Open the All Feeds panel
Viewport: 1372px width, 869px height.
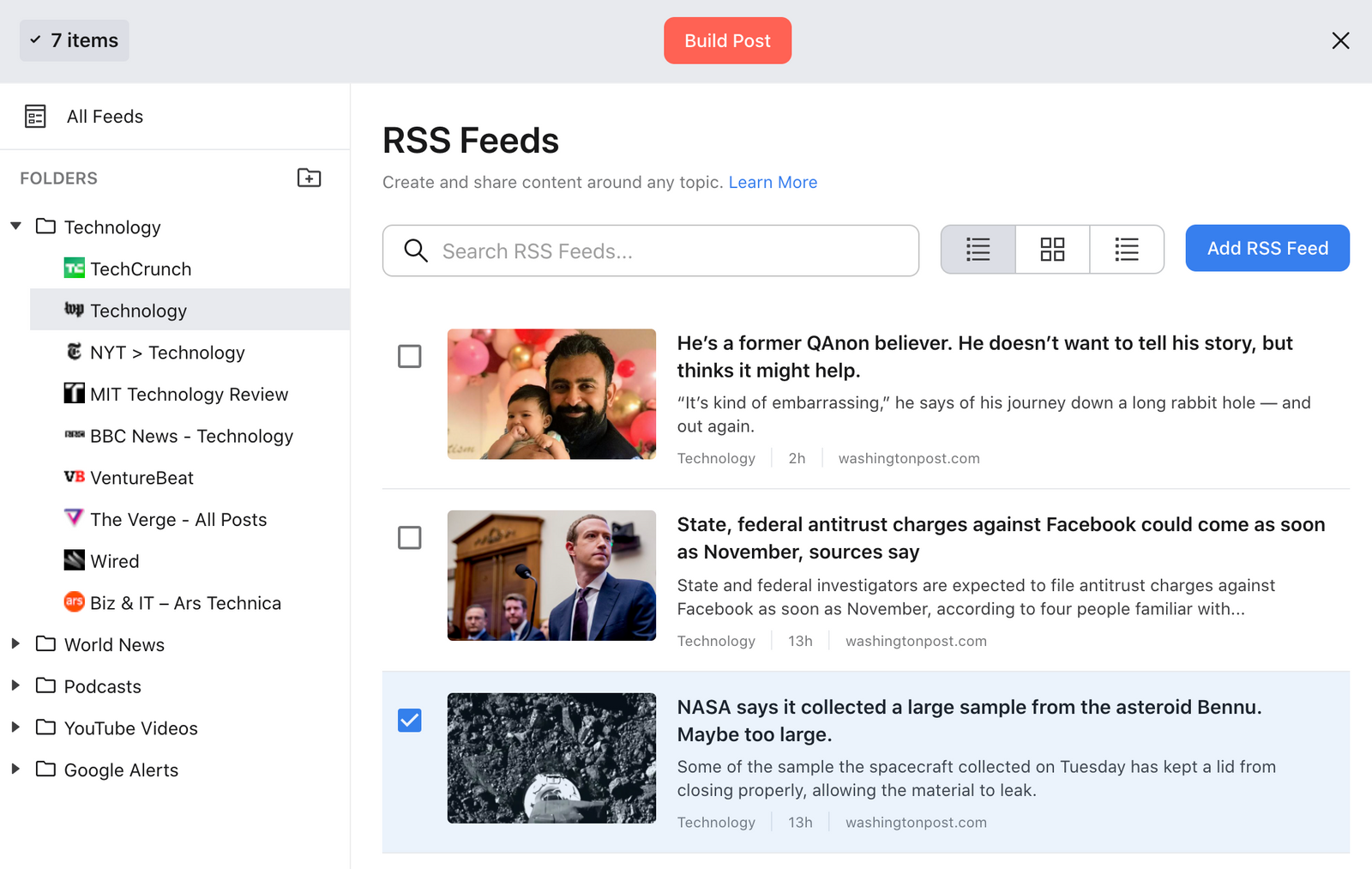click(105, 116)
